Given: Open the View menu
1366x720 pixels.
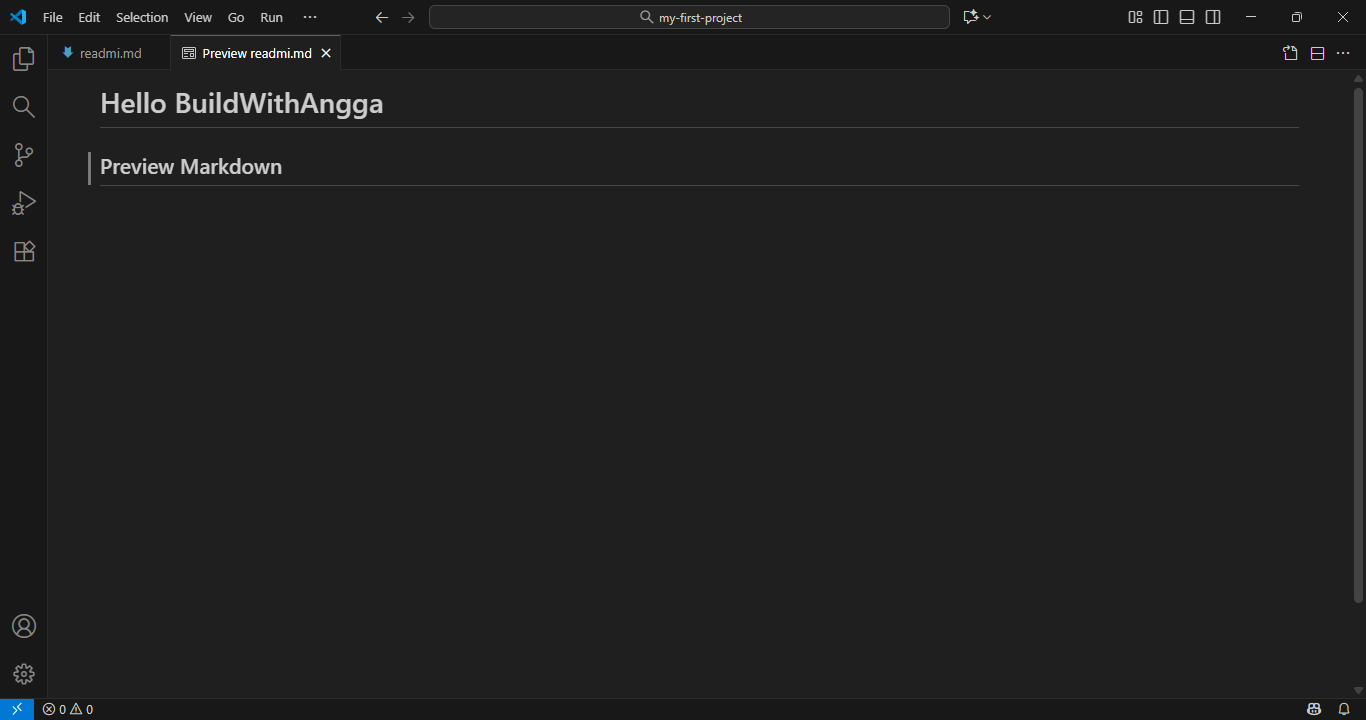Looking at the screenshot, I should [x=197, y=16].
